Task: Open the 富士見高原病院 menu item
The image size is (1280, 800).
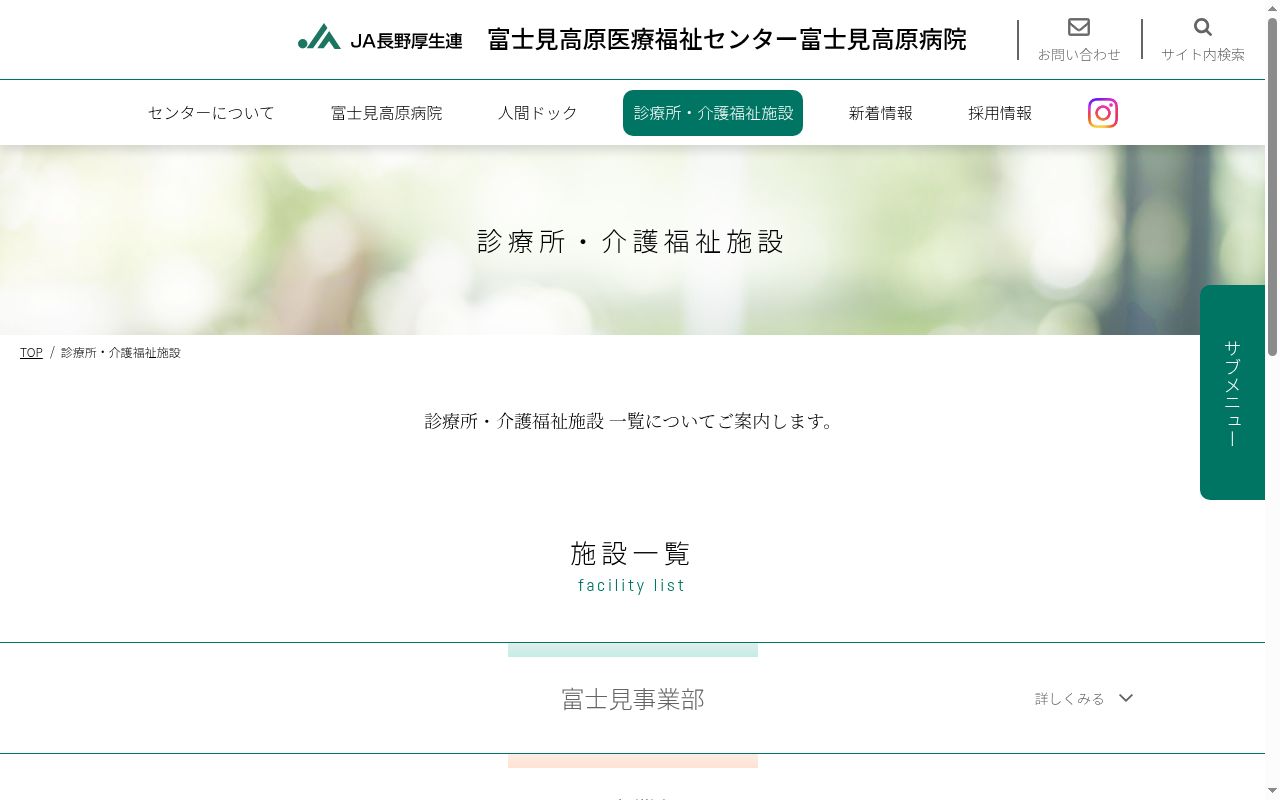Action: click(386, 113)
